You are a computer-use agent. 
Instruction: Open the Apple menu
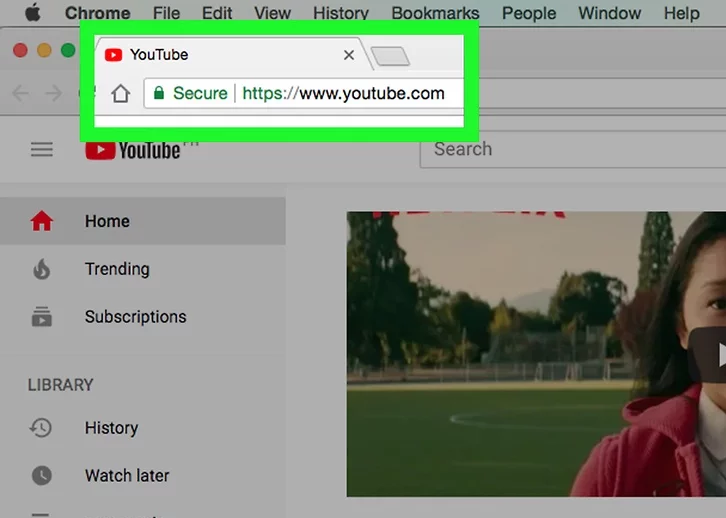point(32,13)
